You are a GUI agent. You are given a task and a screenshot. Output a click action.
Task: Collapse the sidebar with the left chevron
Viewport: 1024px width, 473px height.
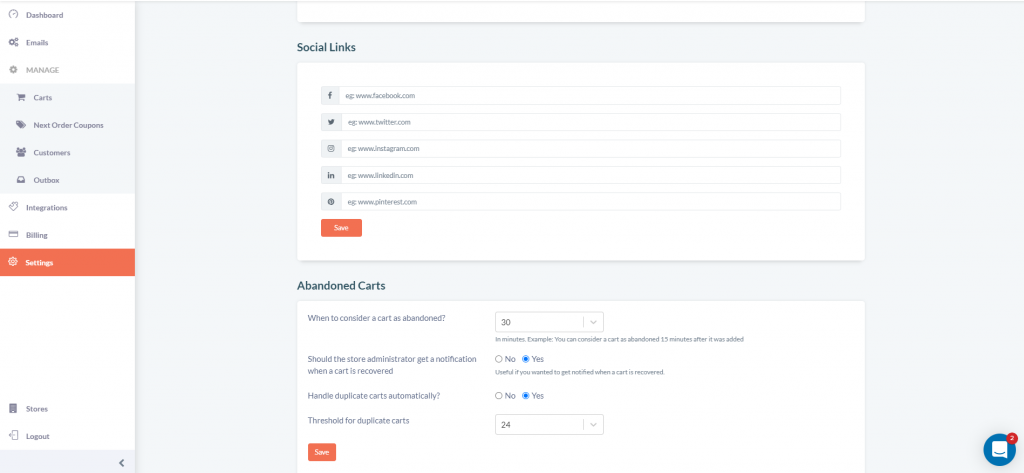click(121, 463)
